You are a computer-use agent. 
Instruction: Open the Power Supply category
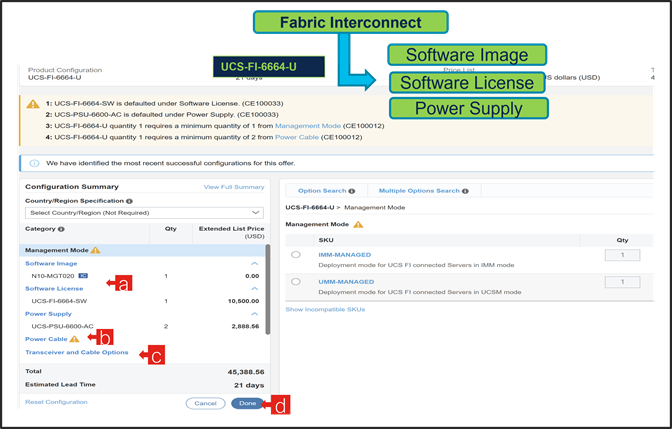[48, 314]
